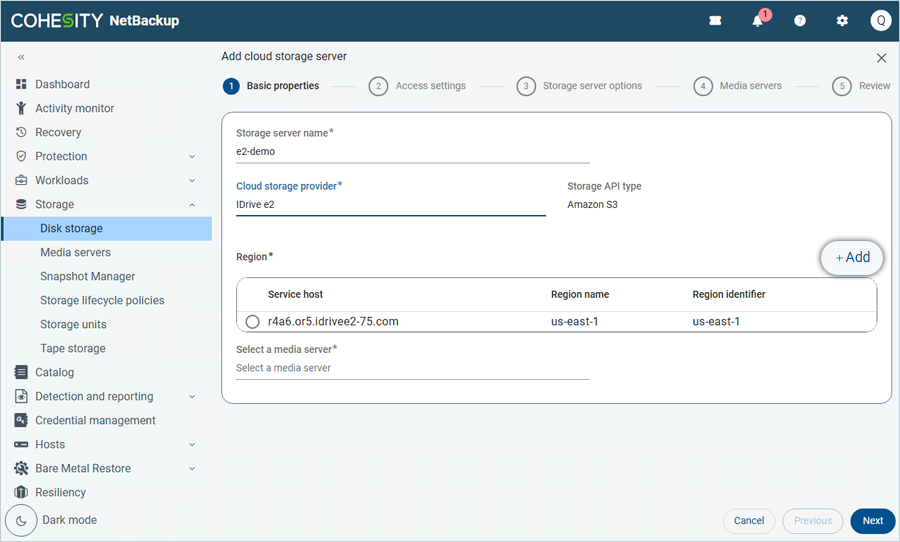Collapse the Storage menu chevron
The width and height of the screenshot is (900, 542).
(x=192, y=205)
